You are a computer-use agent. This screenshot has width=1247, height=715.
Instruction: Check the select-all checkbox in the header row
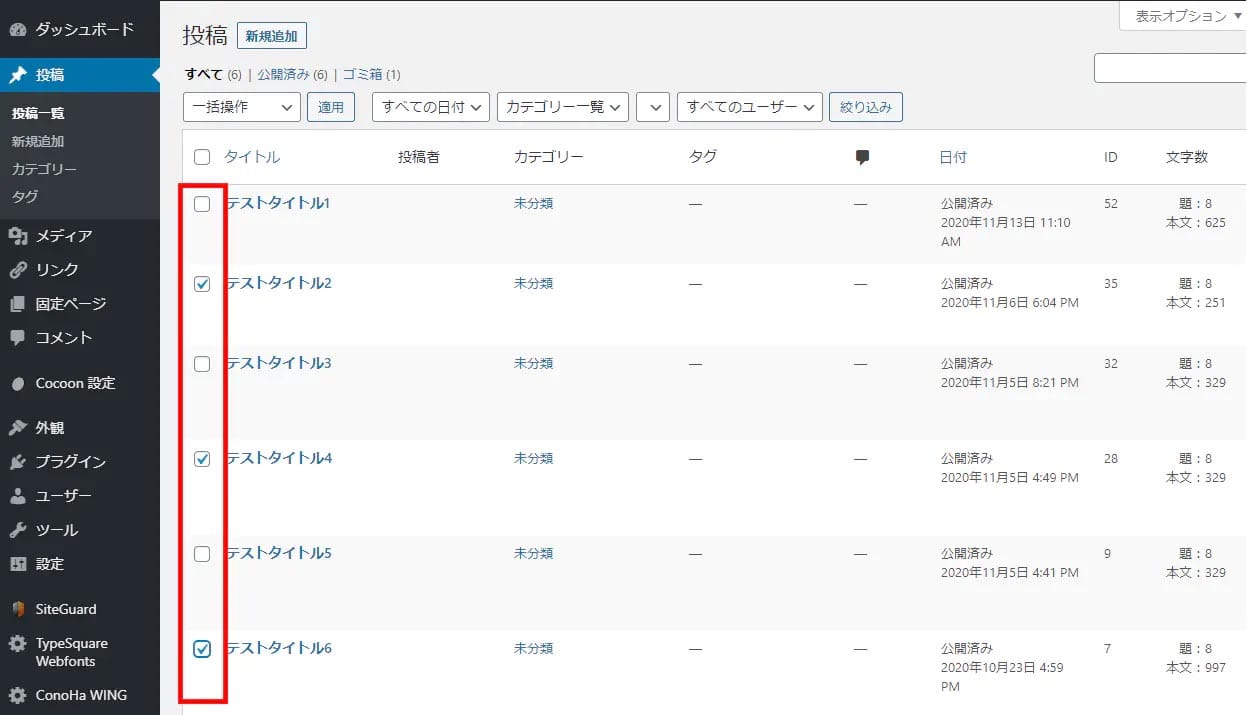pyautogui.click(x=202, y=157)
